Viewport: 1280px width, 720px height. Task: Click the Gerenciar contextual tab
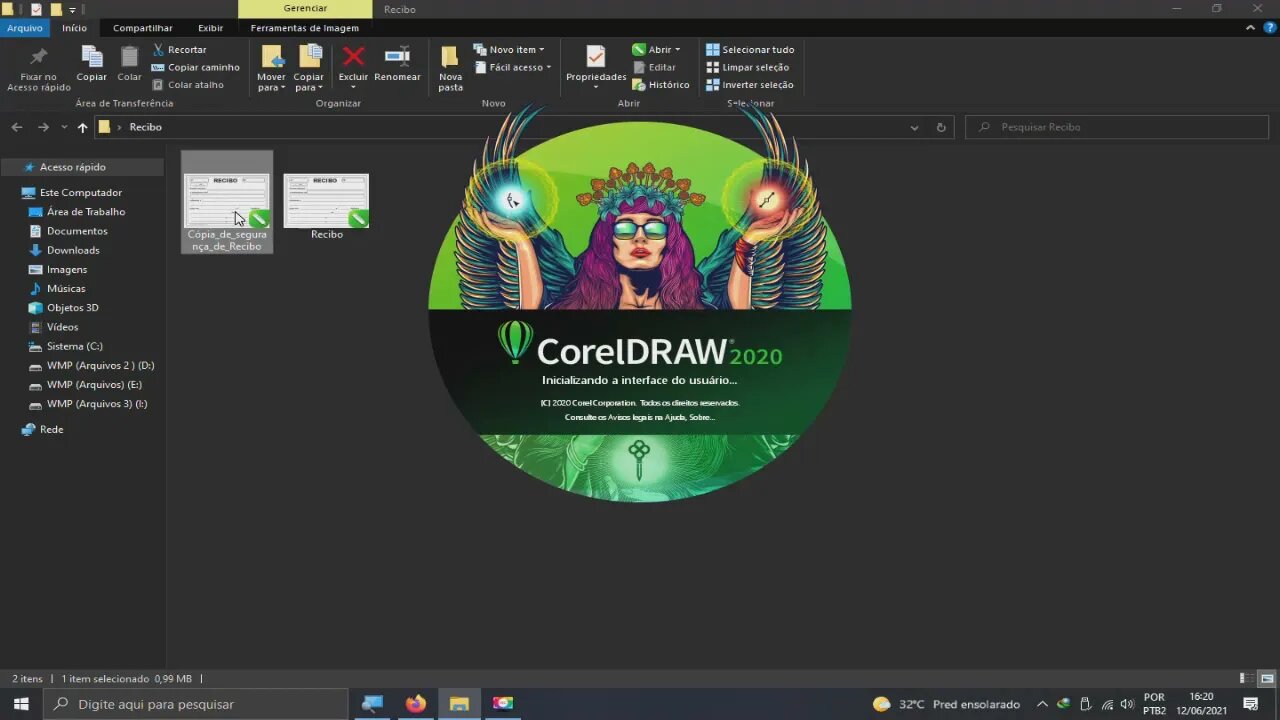click(x=305, y=8)
